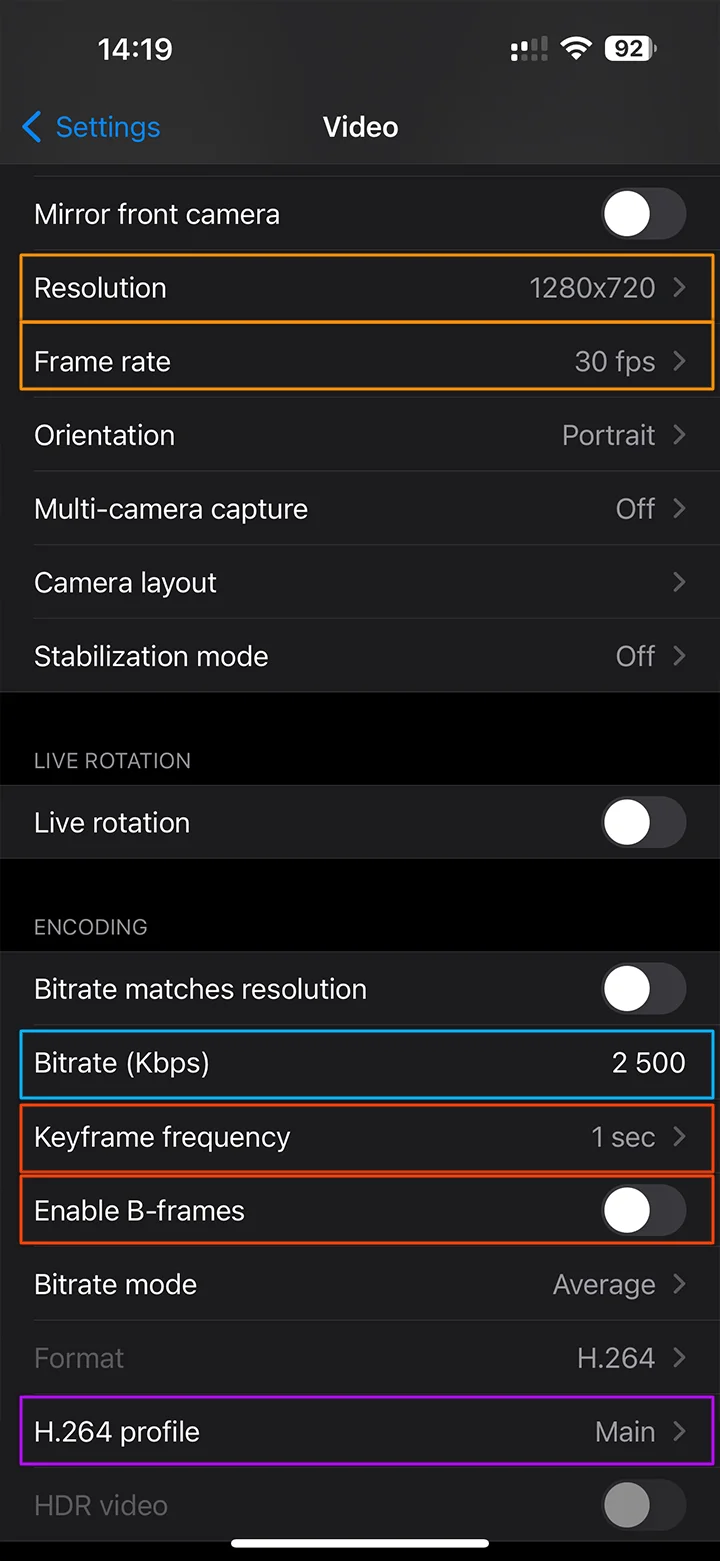
Task: Expand the Frame rate 30 fps setting
Action: (x=366, y=362)
